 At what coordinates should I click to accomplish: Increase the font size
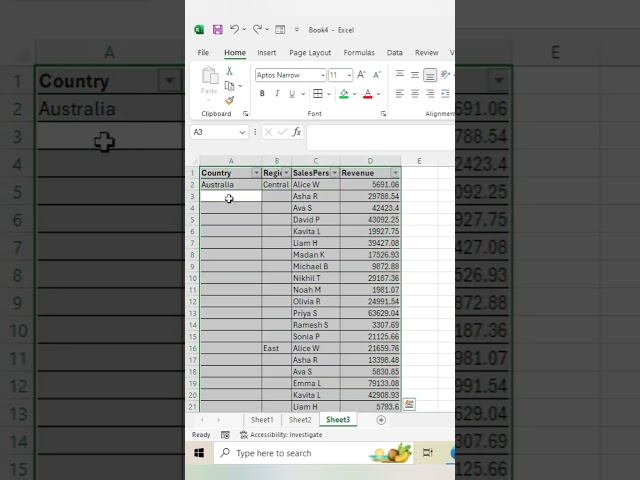pyautogui.click(x=362, y=75)
